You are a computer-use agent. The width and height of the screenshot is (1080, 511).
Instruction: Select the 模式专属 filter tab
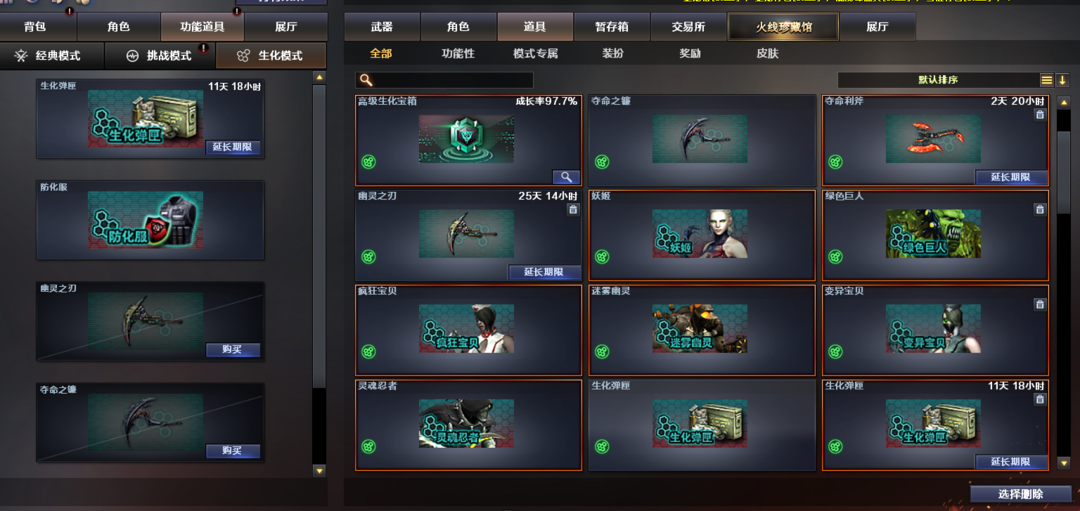pos(535,53)
